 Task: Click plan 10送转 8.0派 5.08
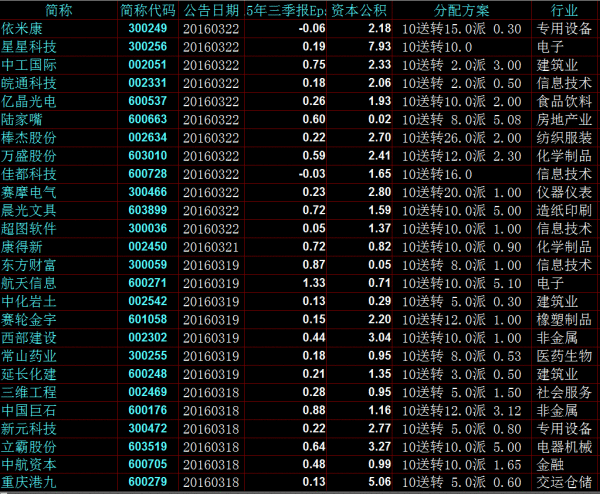462,120
